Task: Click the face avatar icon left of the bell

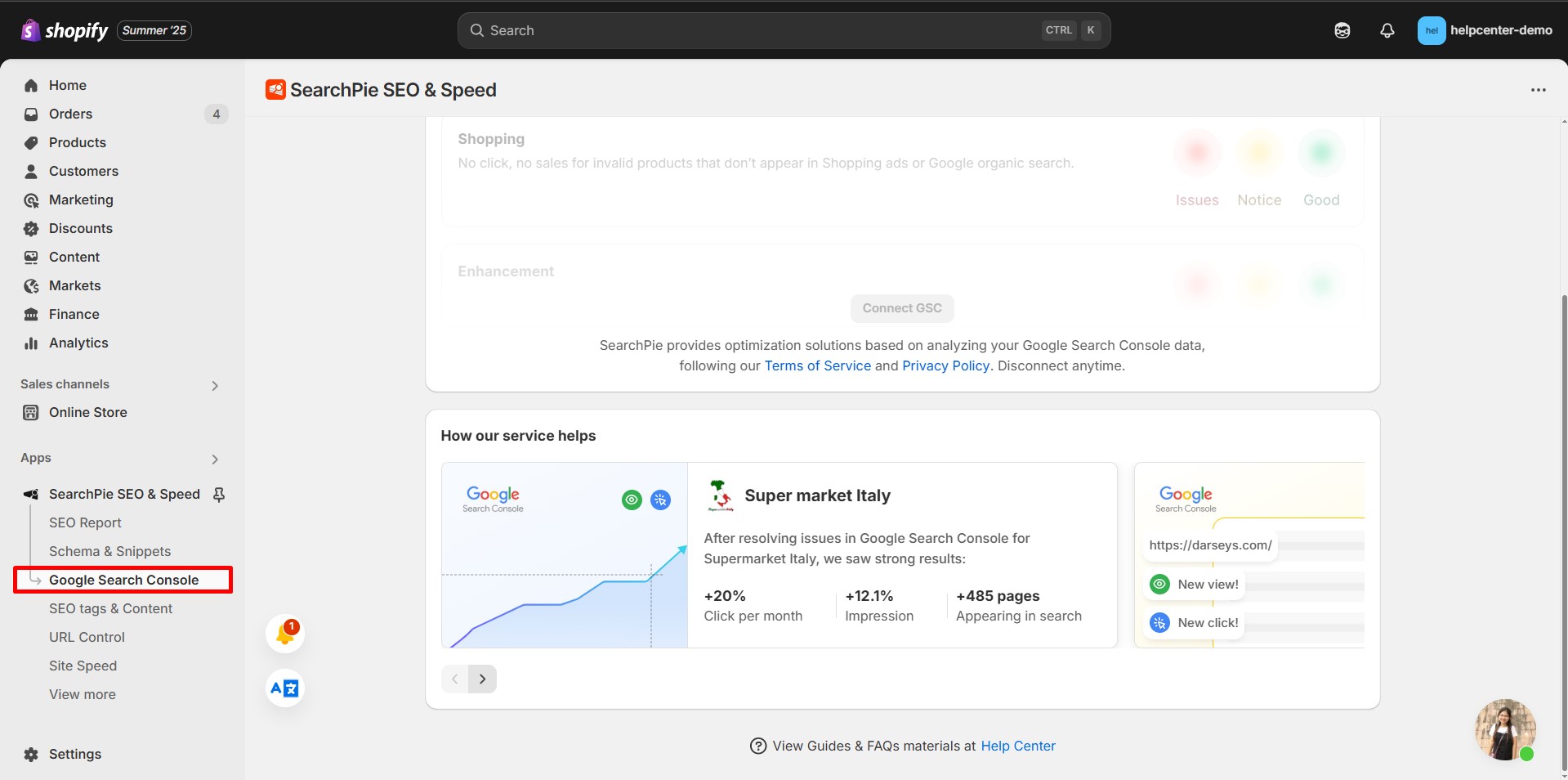Action: pos(1342,30)
